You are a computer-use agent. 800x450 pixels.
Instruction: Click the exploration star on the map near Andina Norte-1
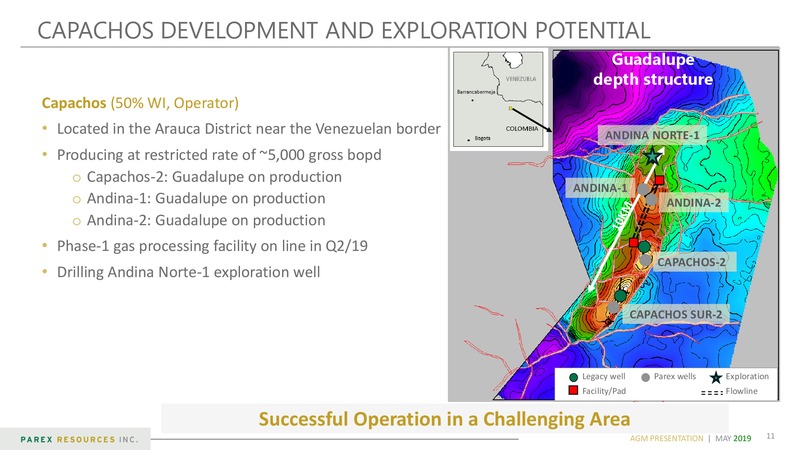[652, 157]
